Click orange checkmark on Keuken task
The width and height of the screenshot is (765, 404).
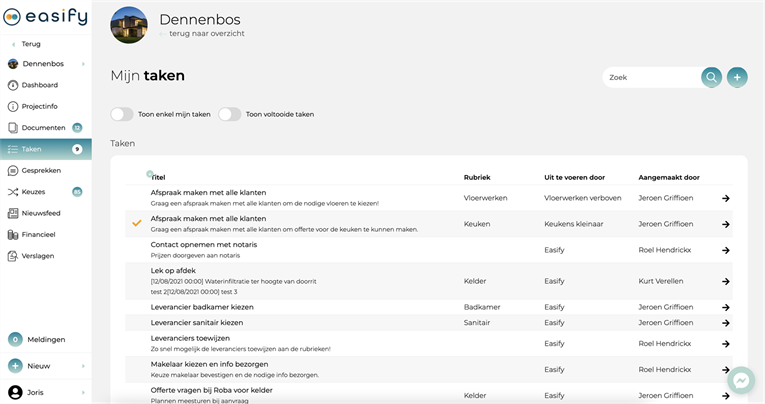137,223
